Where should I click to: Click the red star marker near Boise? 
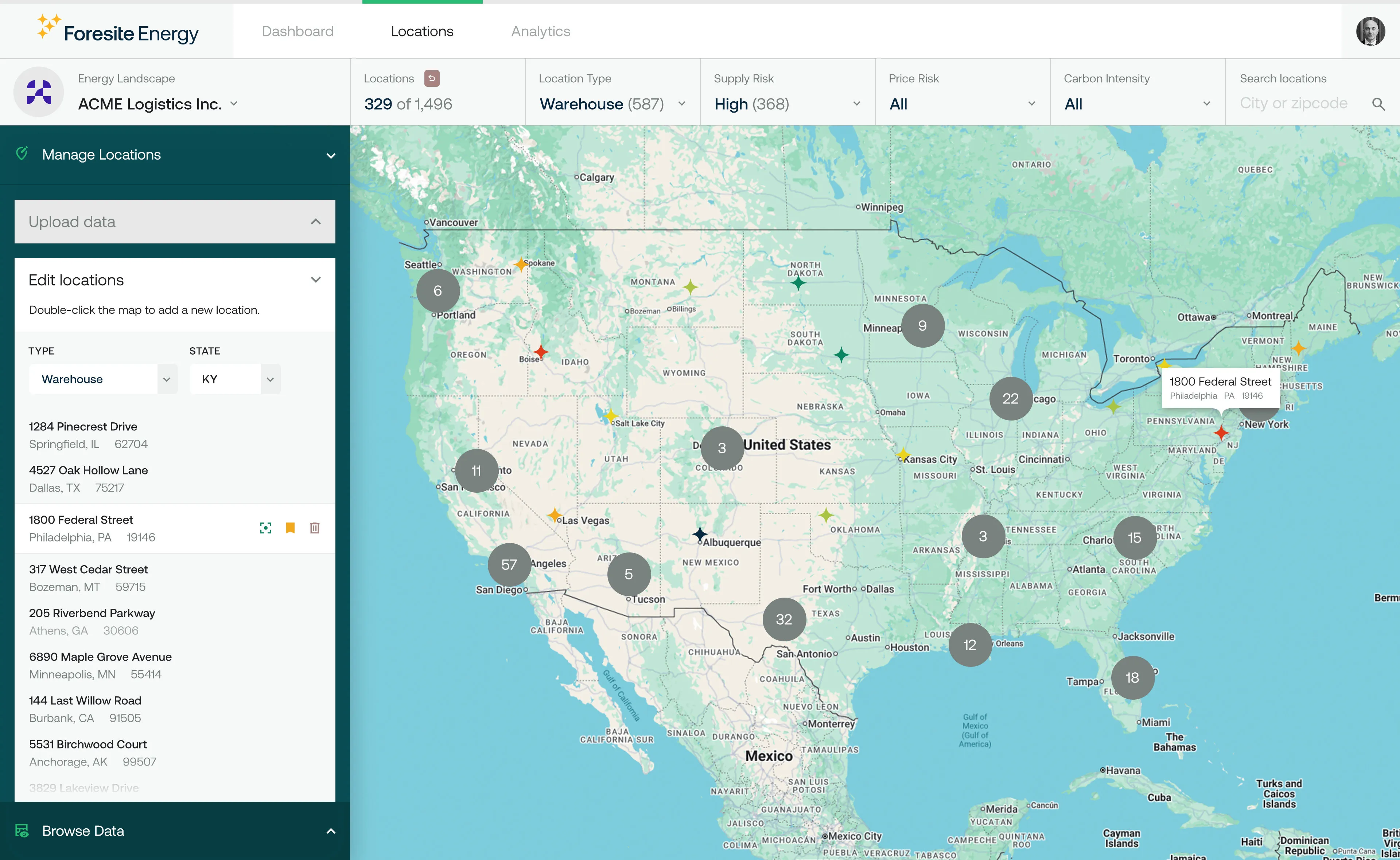click(541, 352)
